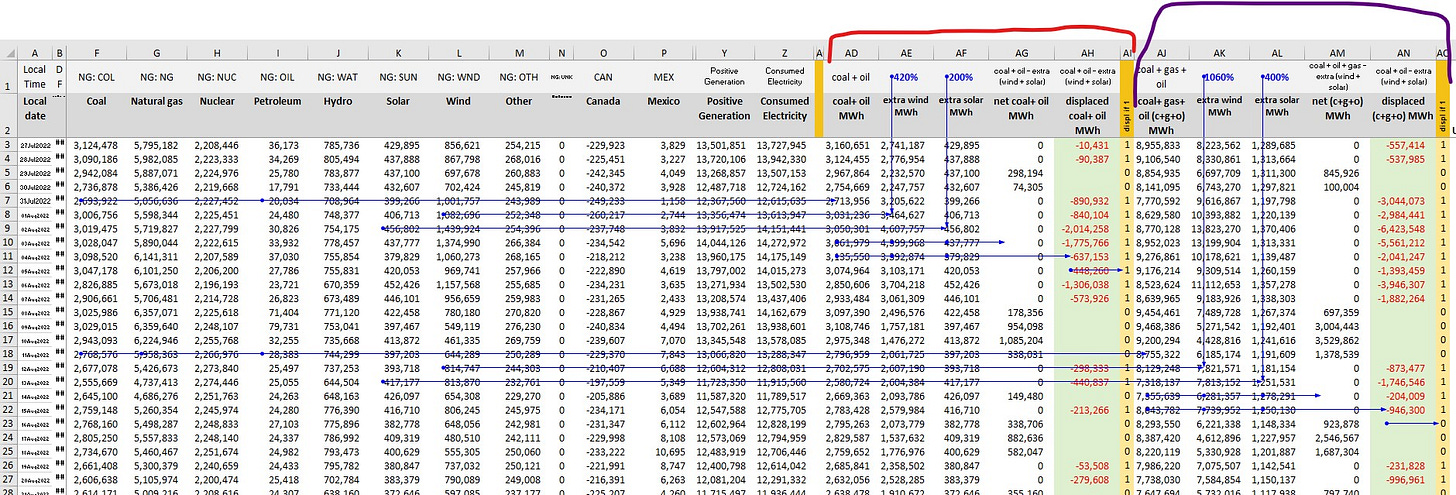Click the consumed electricity value '13,727,945'
Viewport: 1456px width, 495px height.
point(784,146)
